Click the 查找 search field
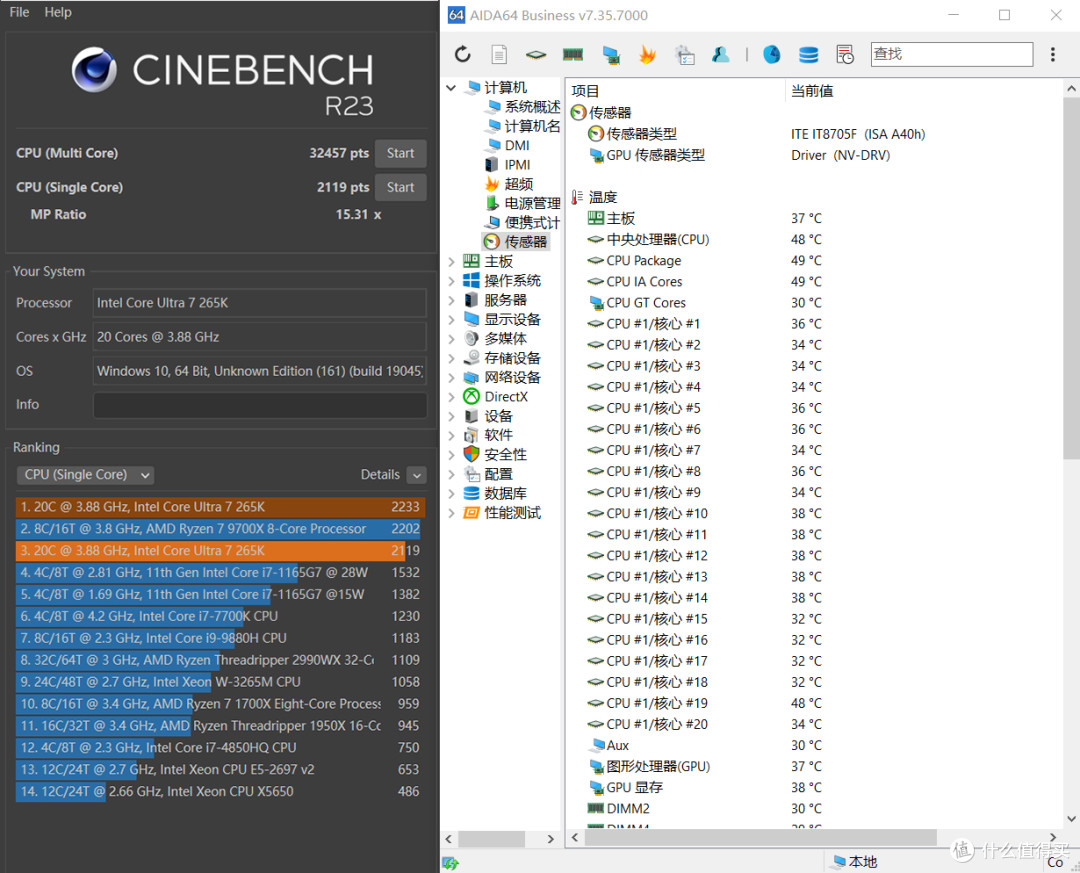 (x=952, y=54)
